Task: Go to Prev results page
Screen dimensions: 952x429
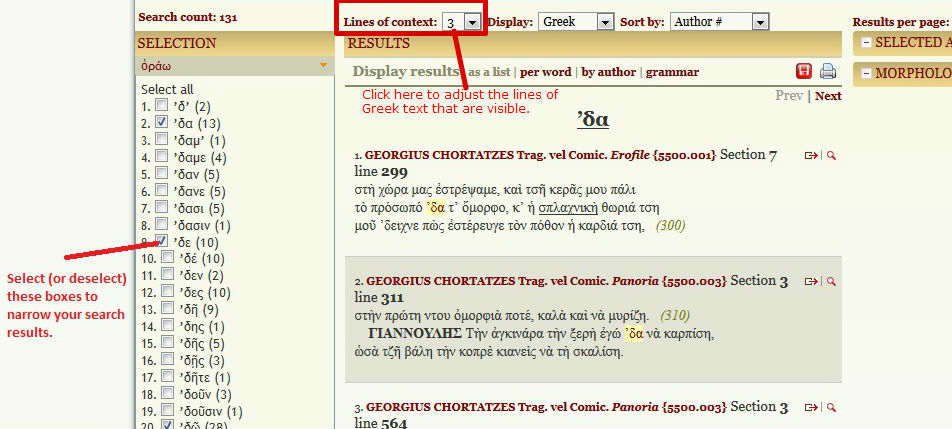Action: click(789, 96)
